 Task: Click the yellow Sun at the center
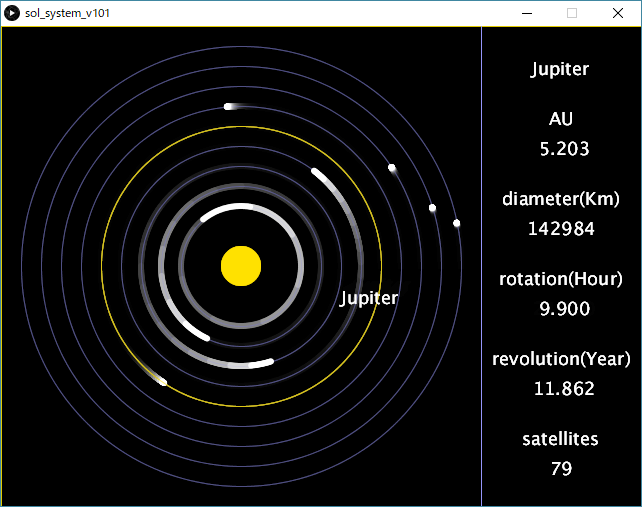tap(241, 266)
